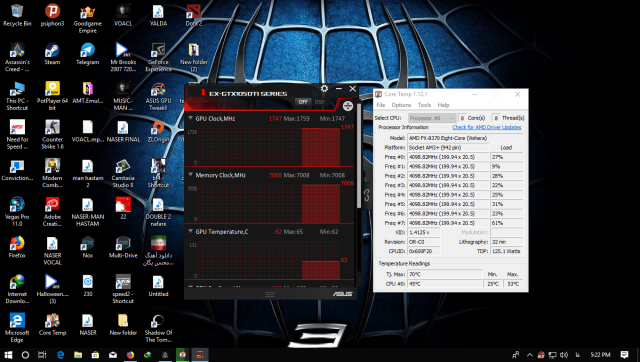Click the Freq #7 load value 61%
This screenshot has height=362, width=640.
507,223
